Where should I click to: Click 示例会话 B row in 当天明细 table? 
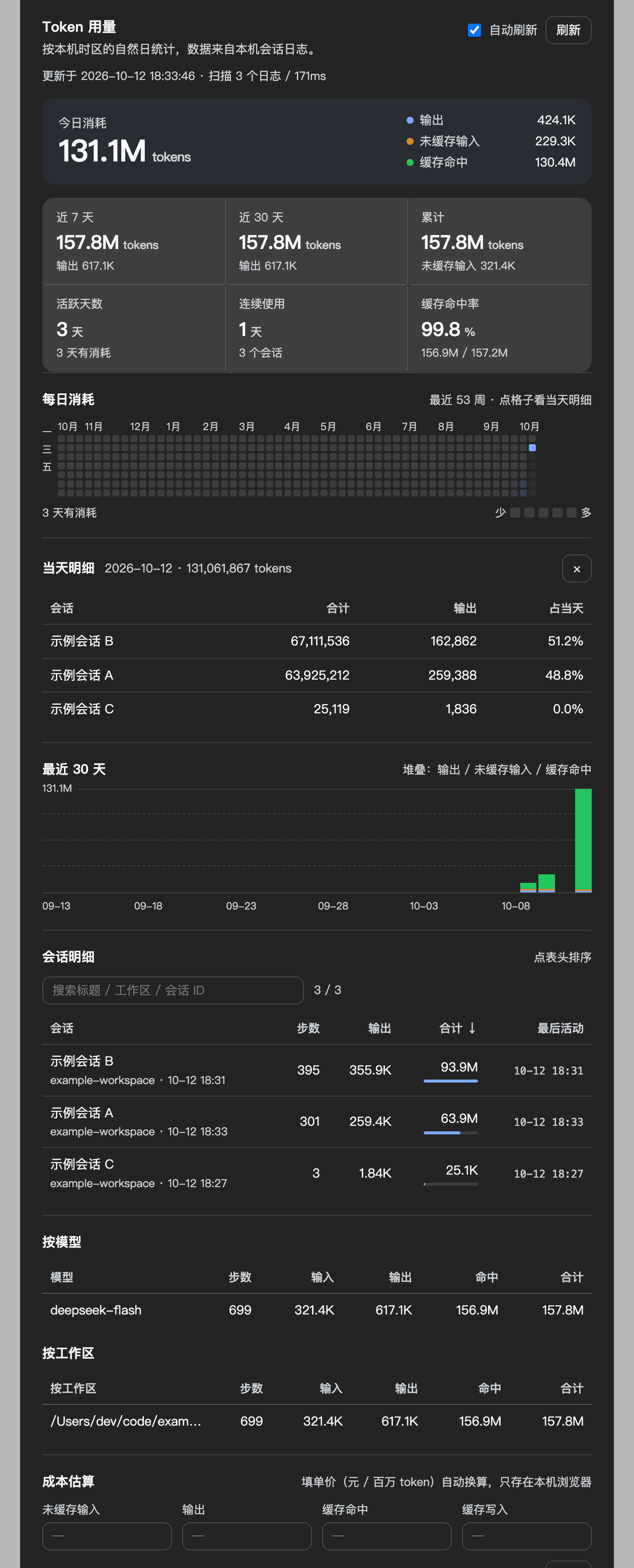pos(316,641)
